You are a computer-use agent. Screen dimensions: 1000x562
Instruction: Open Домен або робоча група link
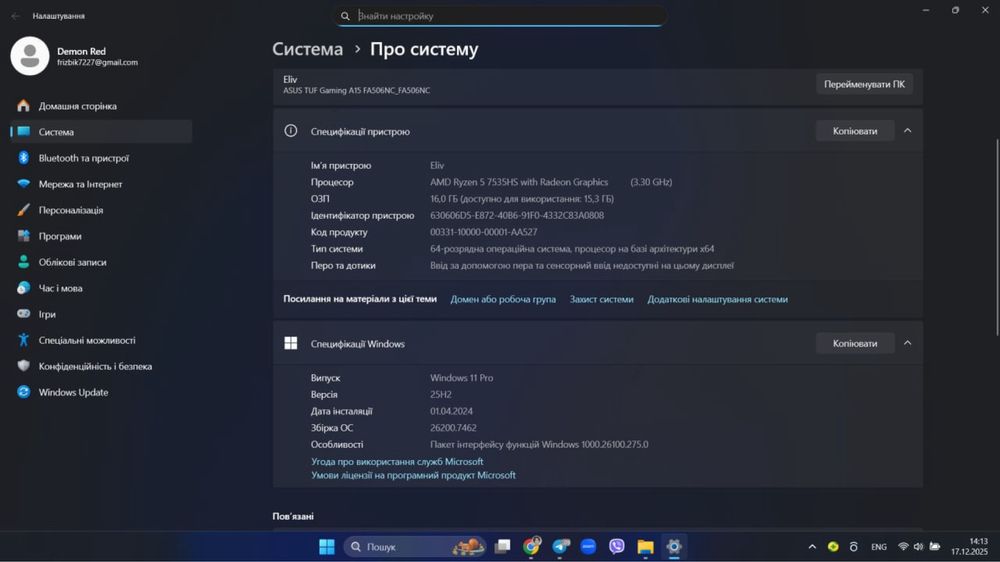click(x=503, y=299)
